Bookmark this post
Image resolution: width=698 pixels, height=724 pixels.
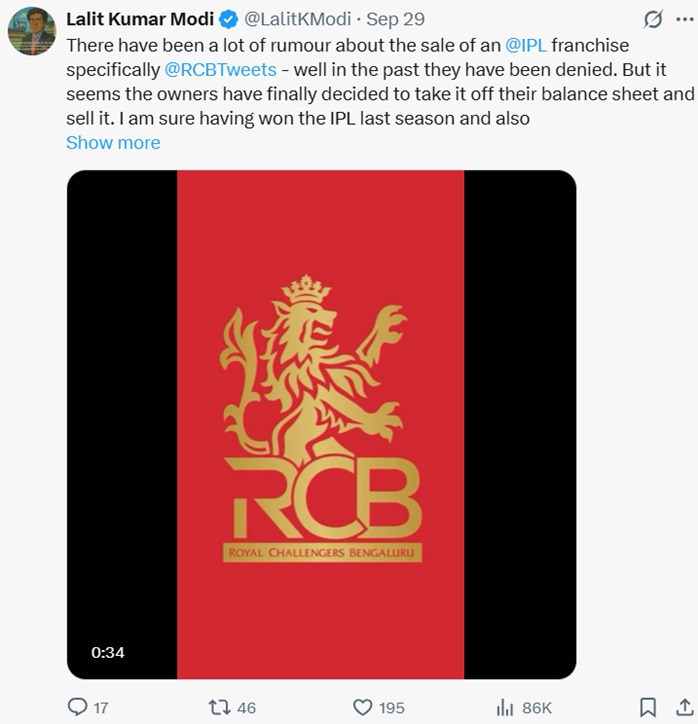point(648,707)
